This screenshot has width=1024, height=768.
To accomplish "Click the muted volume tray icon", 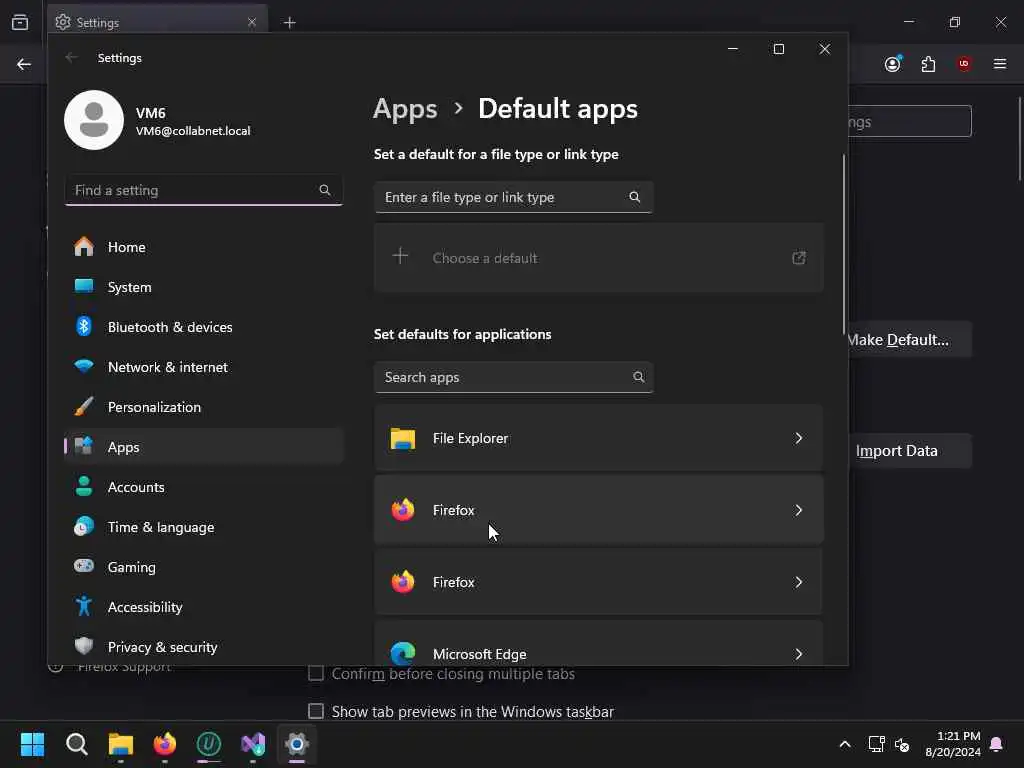I will 902,744.
